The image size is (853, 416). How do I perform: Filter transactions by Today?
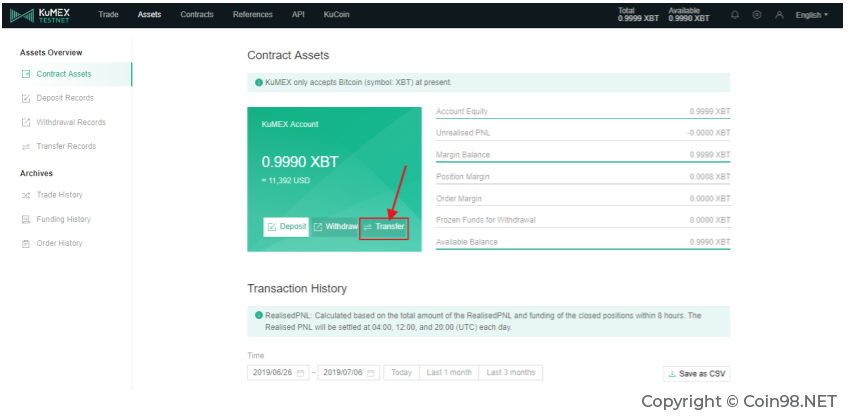pos(401,372)
